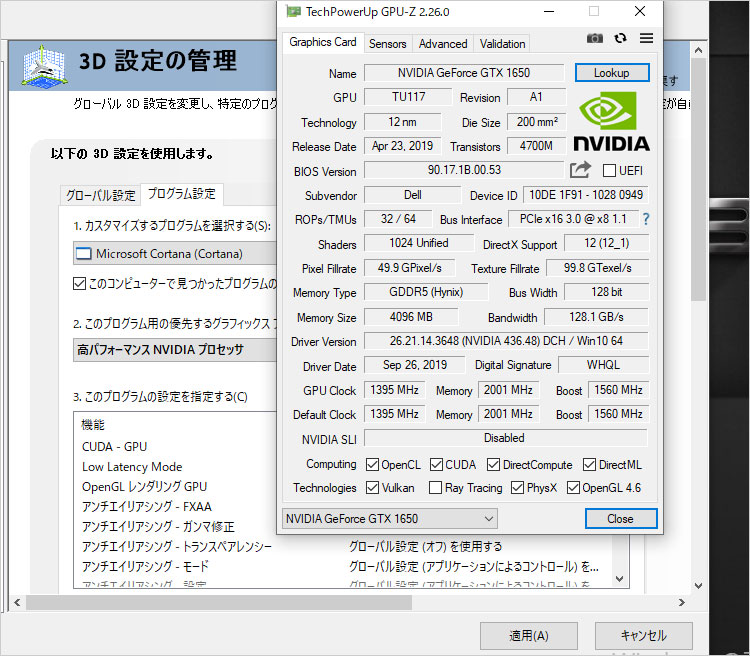Switch to the Validation tab
750x656 pixels.
(x=502, y=44)
